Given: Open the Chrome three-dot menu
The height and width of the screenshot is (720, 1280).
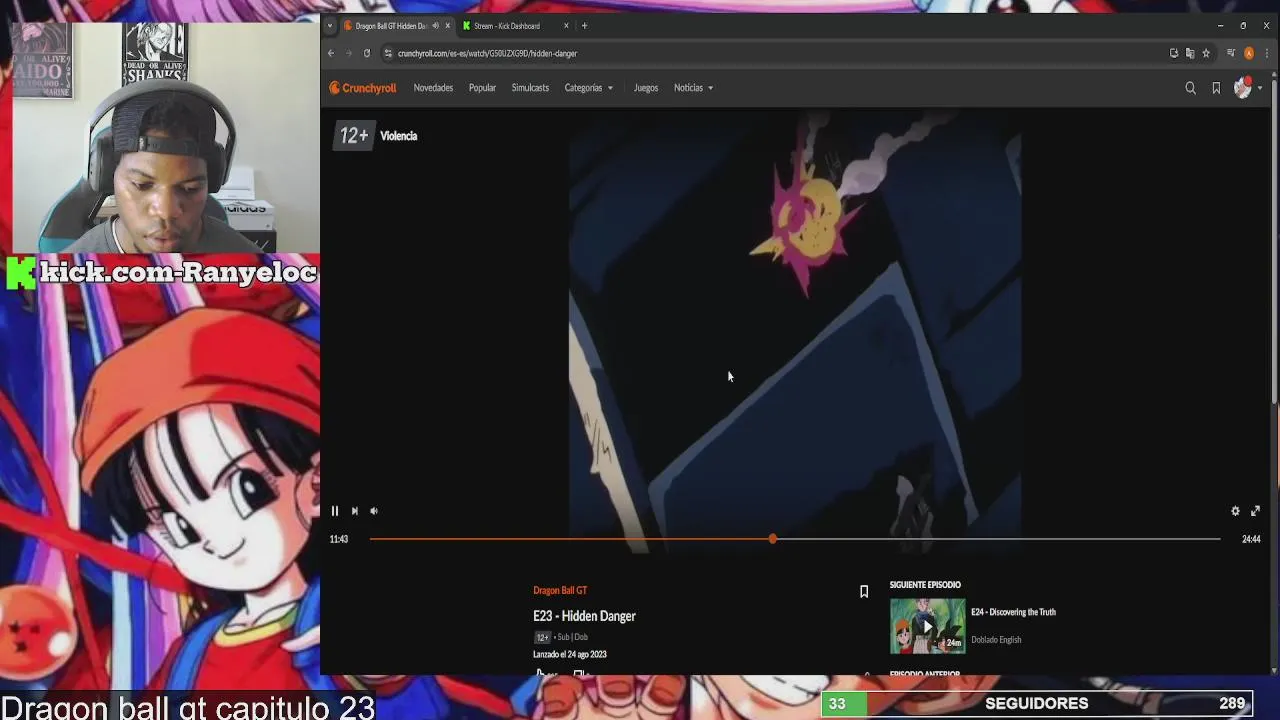Looking at the screenshot, I should (1266, 53).
